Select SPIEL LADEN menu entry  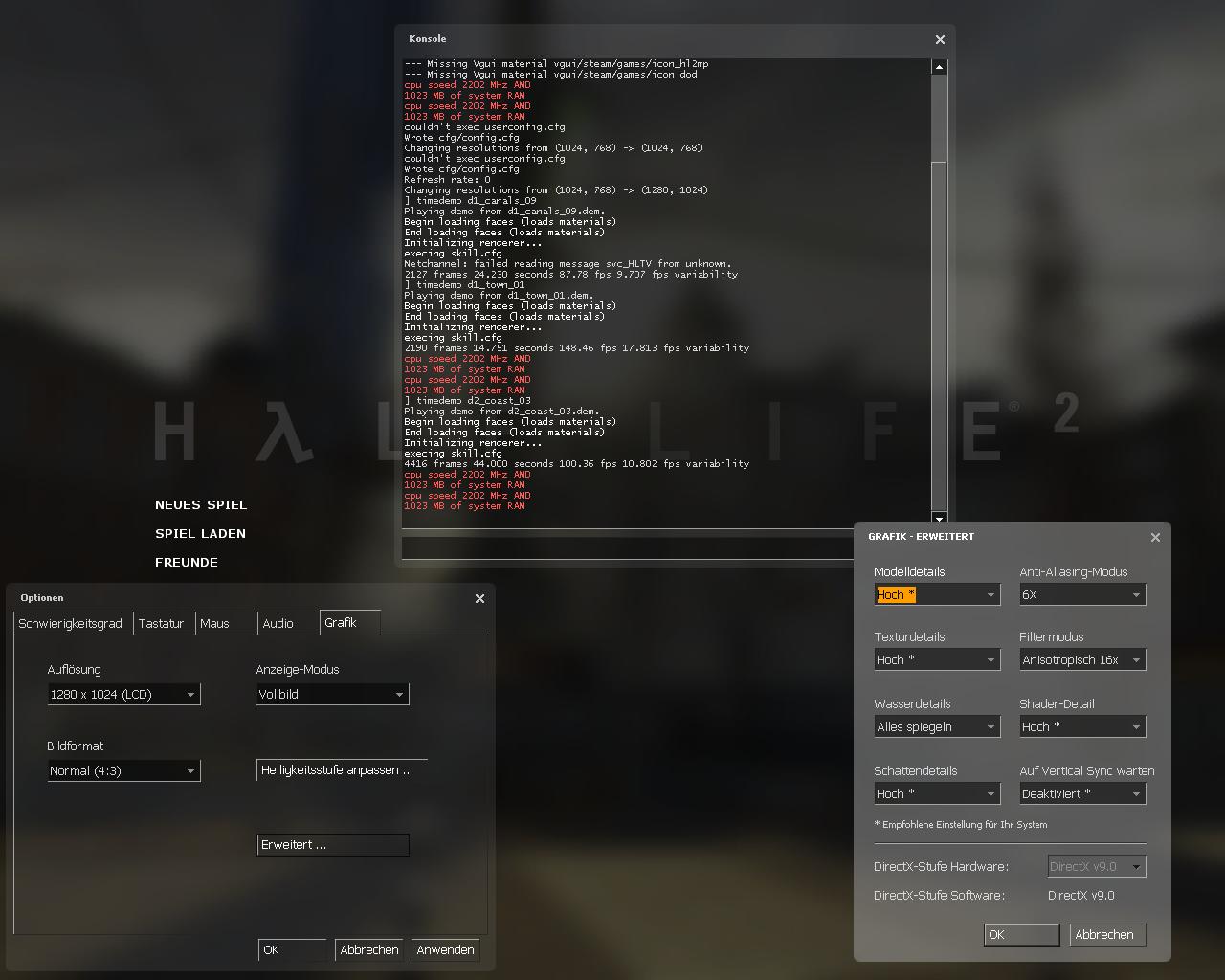200,533
